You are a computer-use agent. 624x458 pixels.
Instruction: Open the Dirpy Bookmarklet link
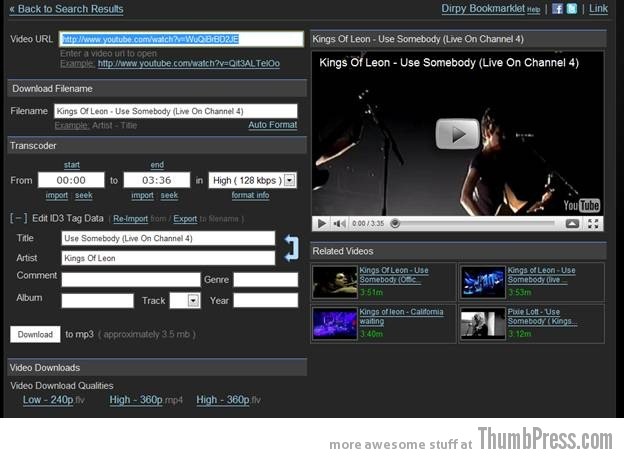pos(483,8)
